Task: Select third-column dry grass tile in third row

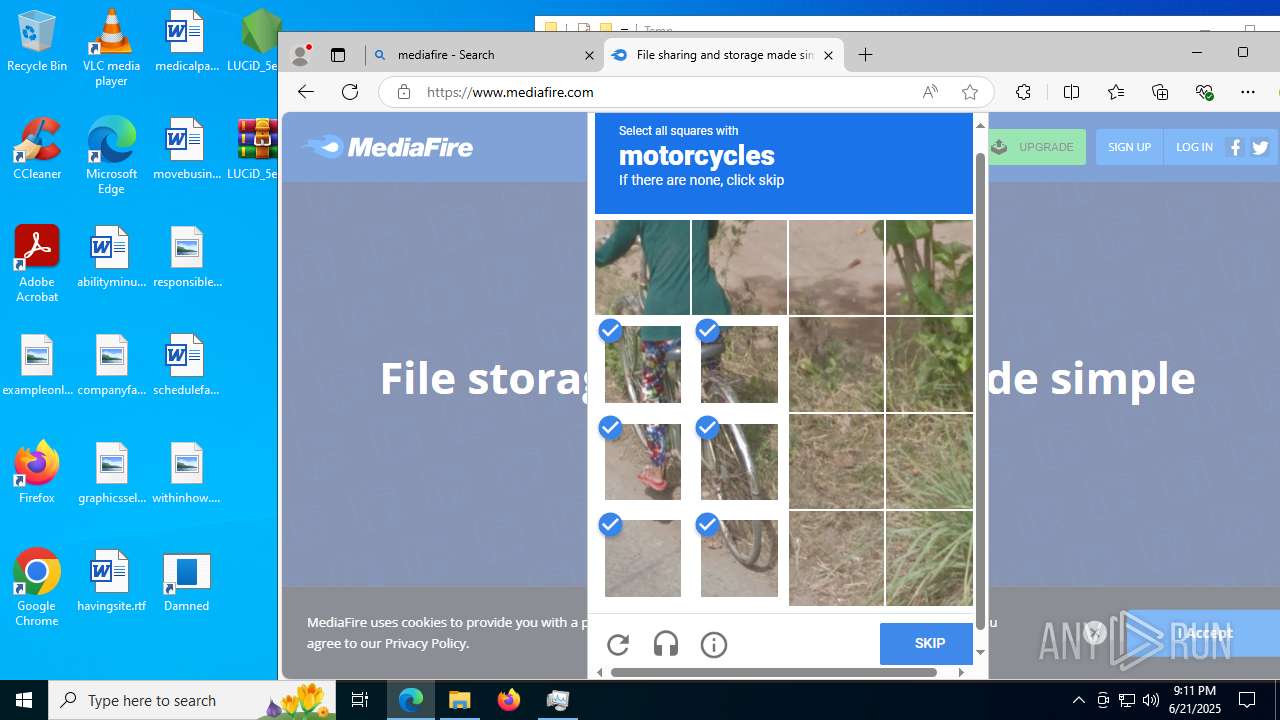Action: pos(836,461)
